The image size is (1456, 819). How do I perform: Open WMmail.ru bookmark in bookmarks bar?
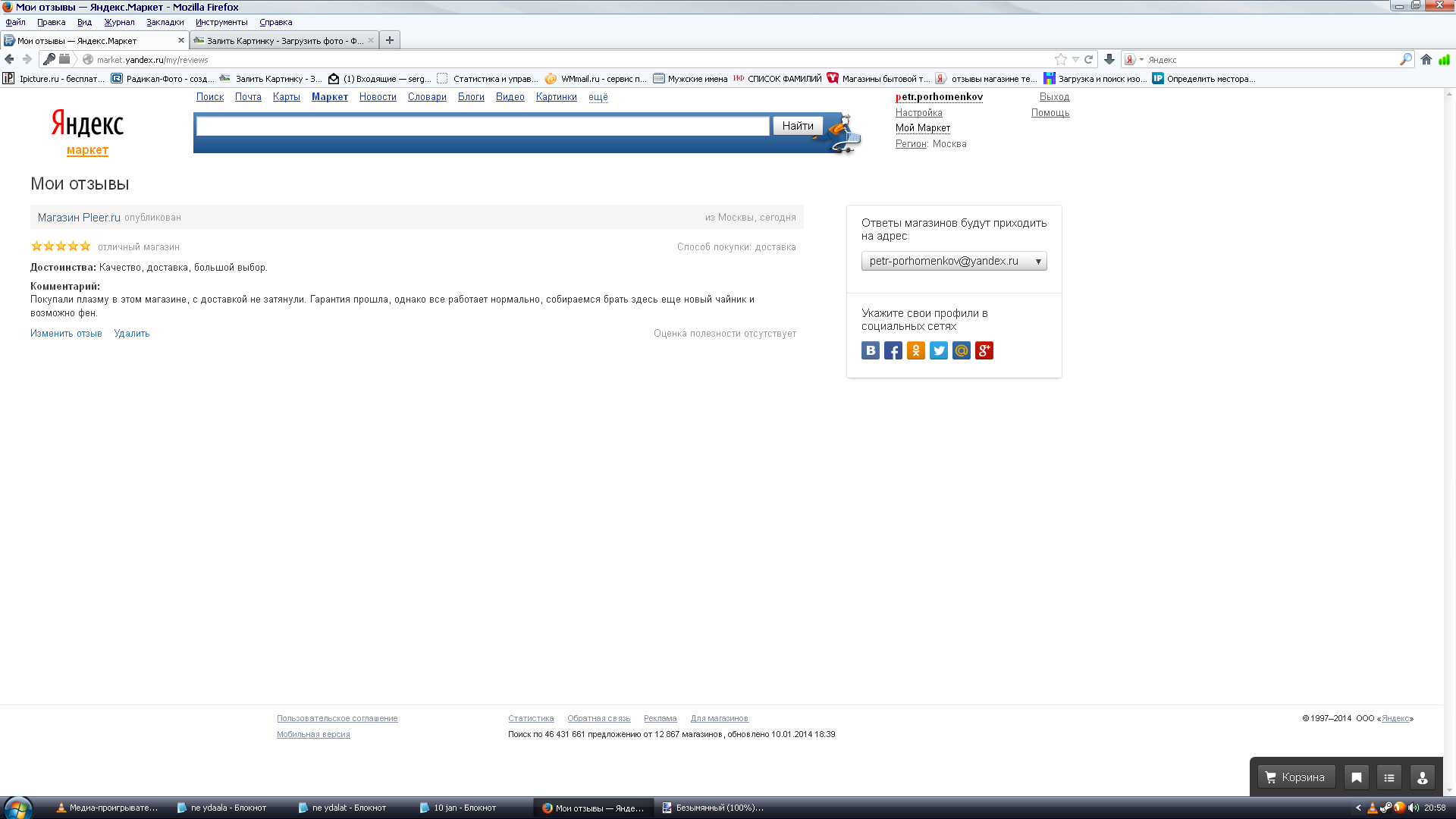[x=596, y=79]
